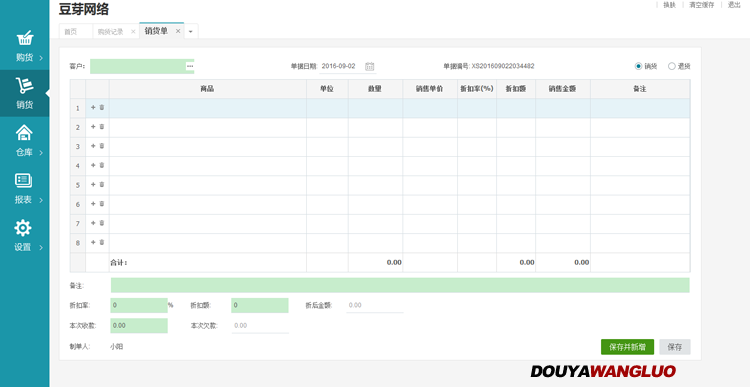Add a row after row 6

(x=93, y=204)
